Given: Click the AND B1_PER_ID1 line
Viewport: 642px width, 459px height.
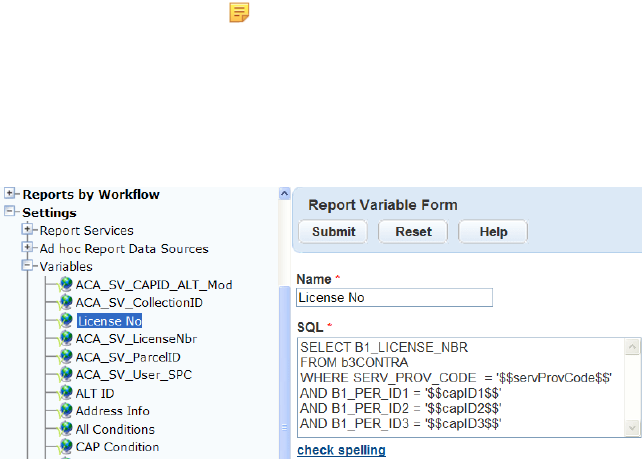Looking at the screenshot, I should click(x=400, y=393).
